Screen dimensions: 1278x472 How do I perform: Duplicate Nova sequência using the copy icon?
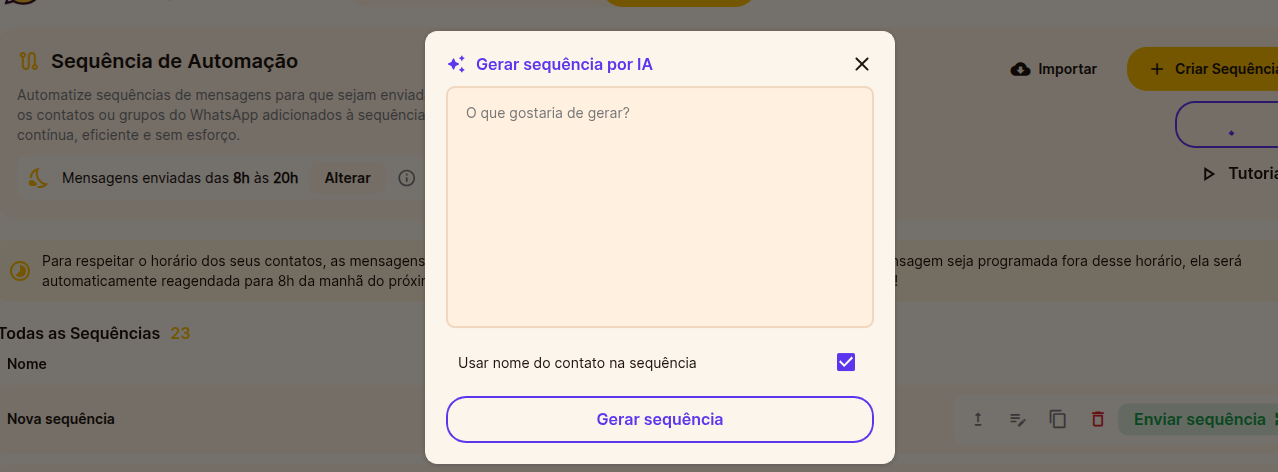tap(1058, 419)
